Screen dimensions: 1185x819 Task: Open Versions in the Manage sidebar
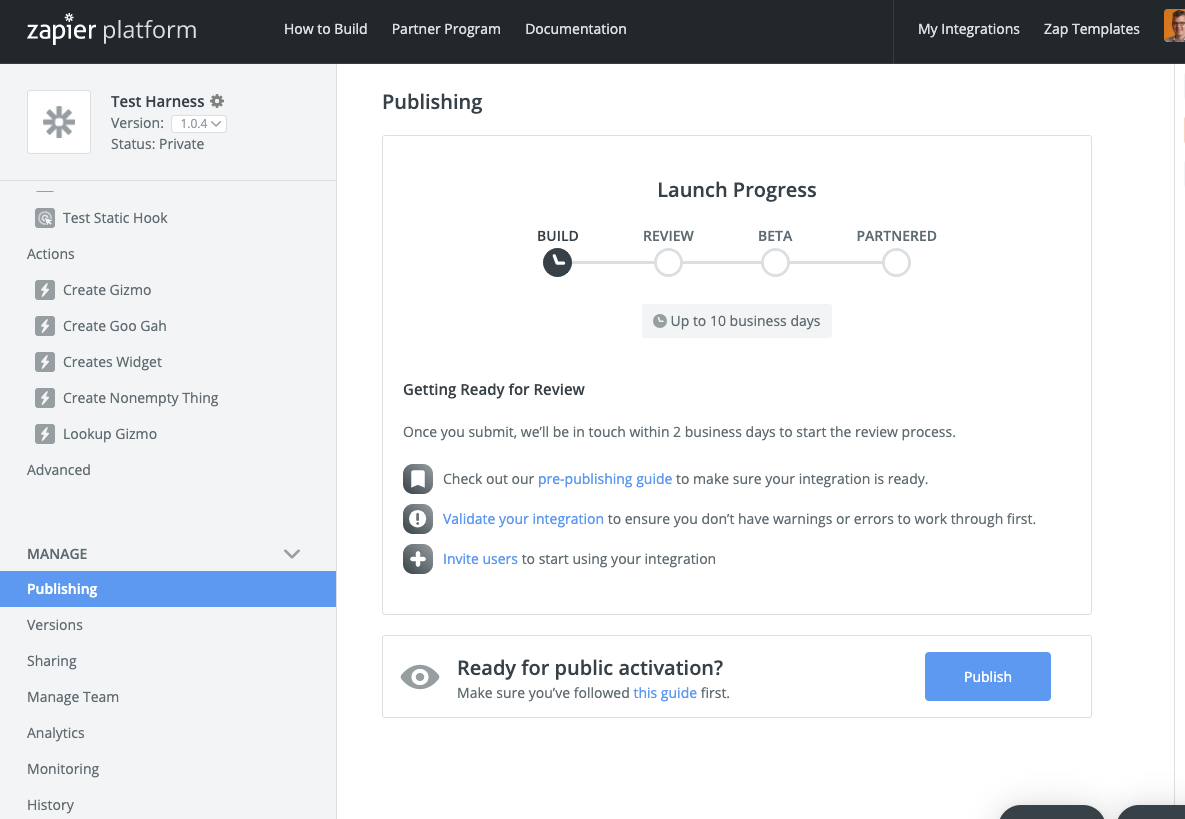[55, 625]
